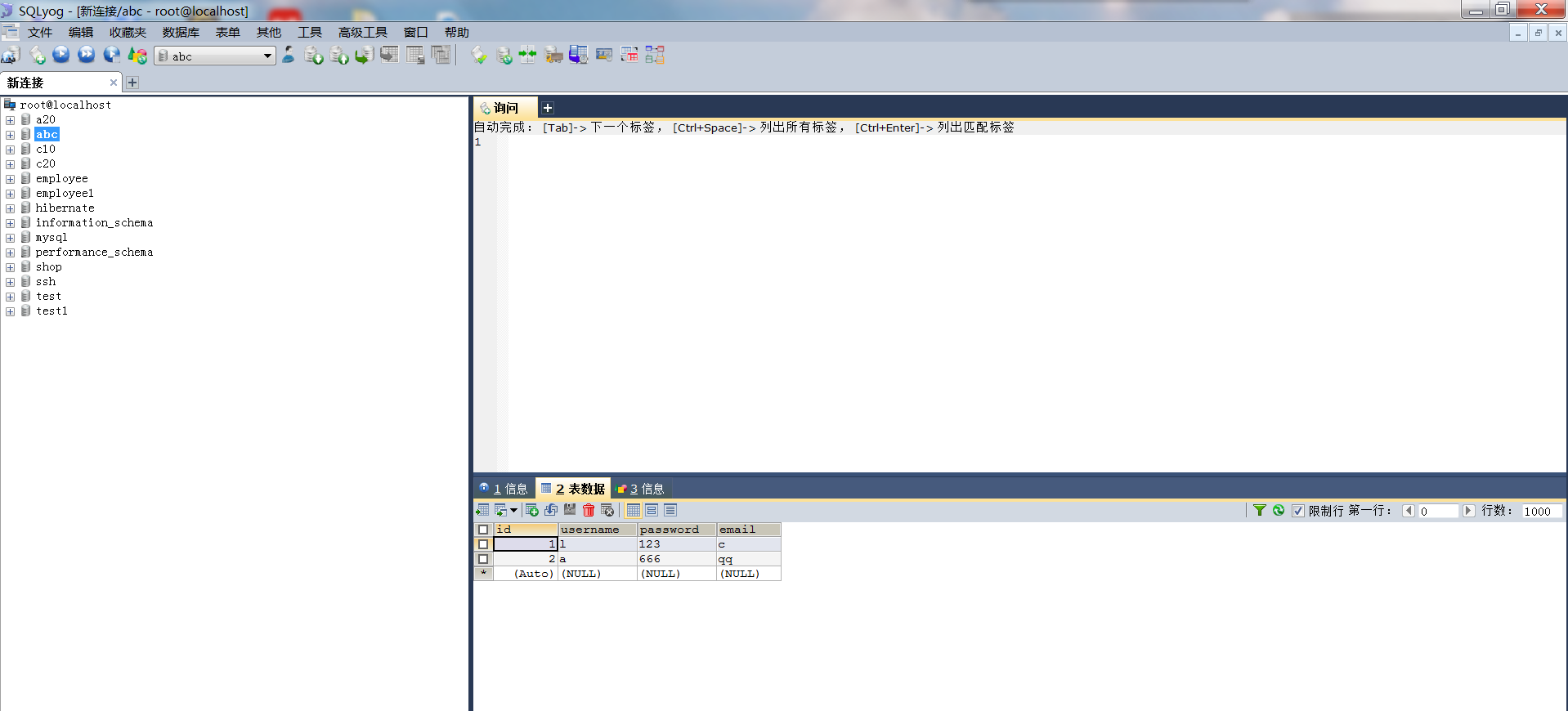The image size is (1568, 711).
Task: Expand the shop database node
Action: coord(10,267)
